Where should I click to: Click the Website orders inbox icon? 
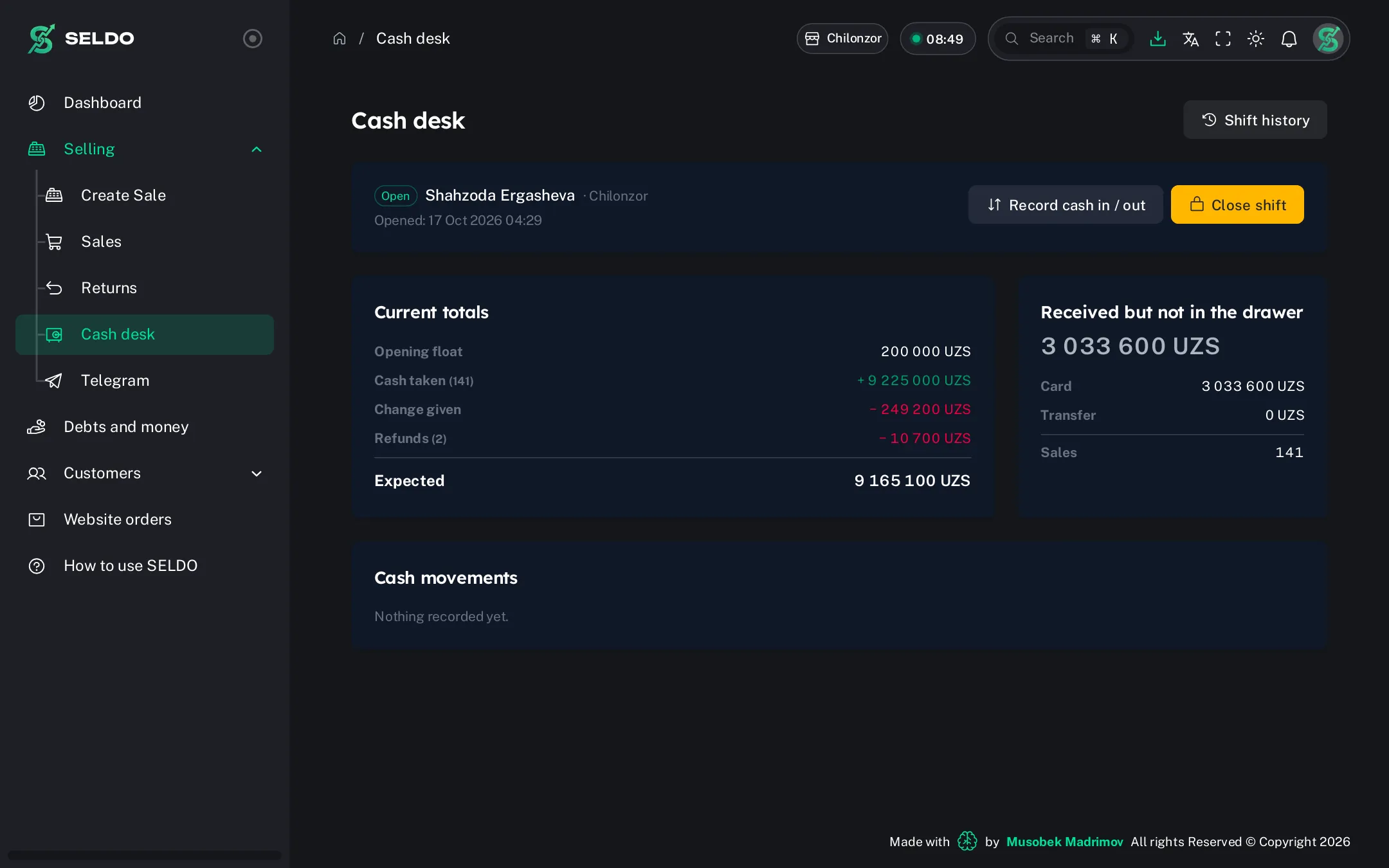pos(37,520)
